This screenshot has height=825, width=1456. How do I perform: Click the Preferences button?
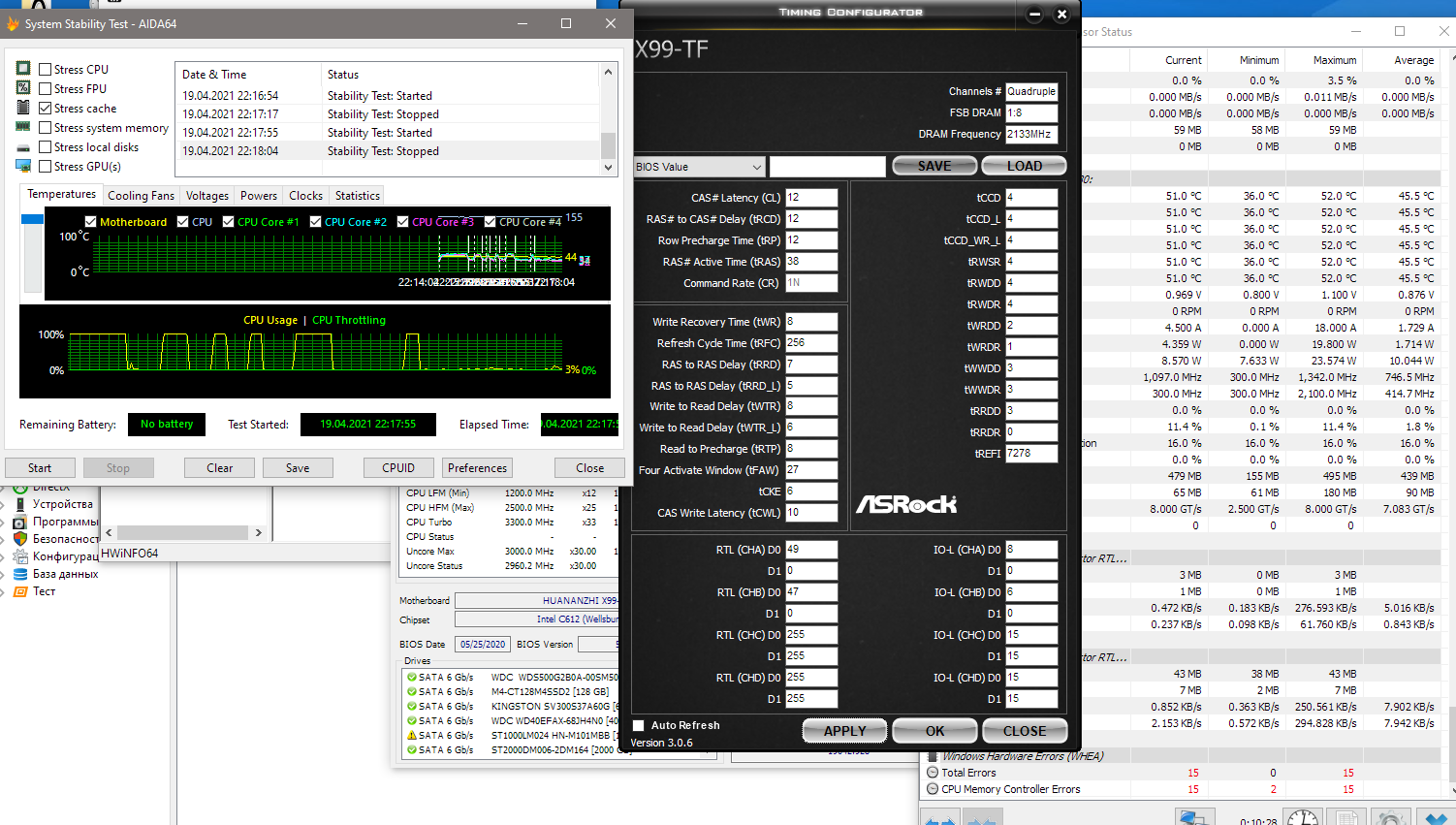click(477, 467)
